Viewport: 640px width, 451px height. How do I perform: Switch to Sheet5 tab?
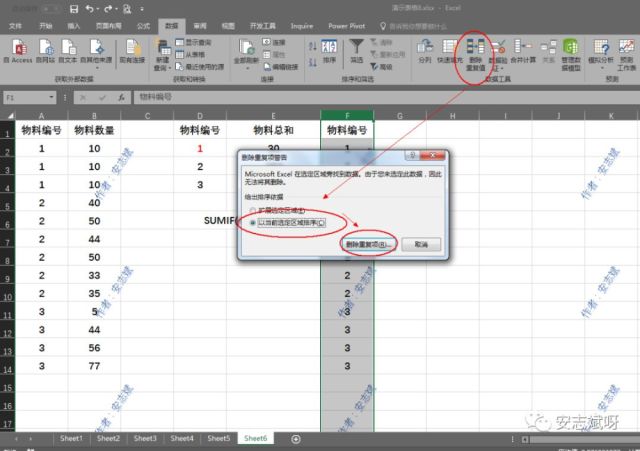click(218, 439)
